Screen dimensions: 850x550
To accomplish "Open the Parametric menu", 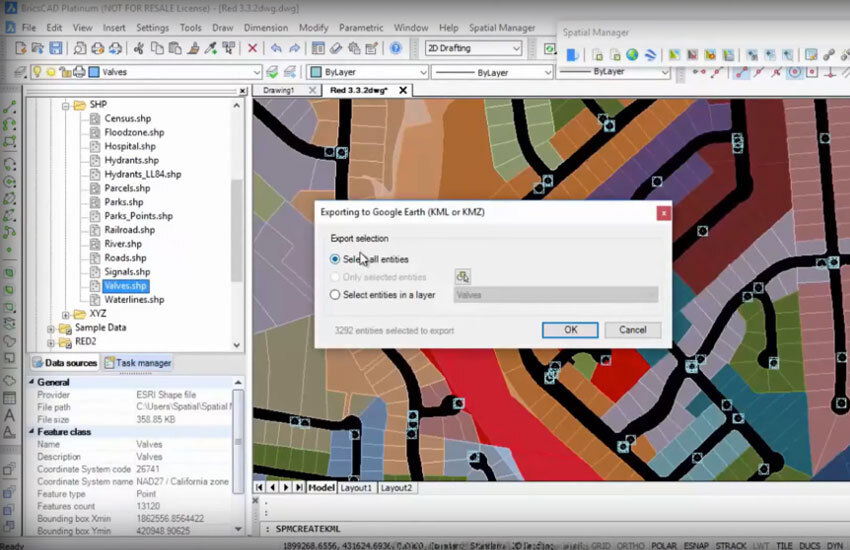I will (360, 28).
